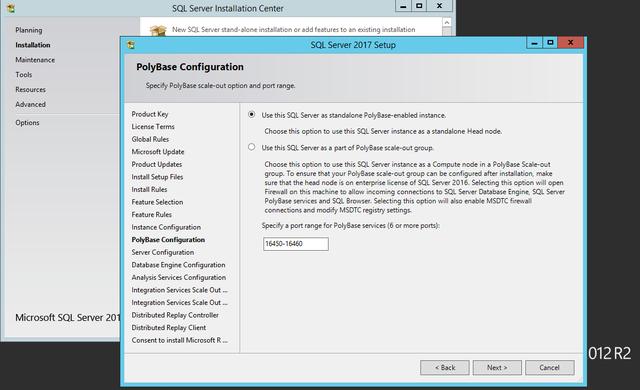Open new SQL Server stand-alone installation link

tap(293, 29)
